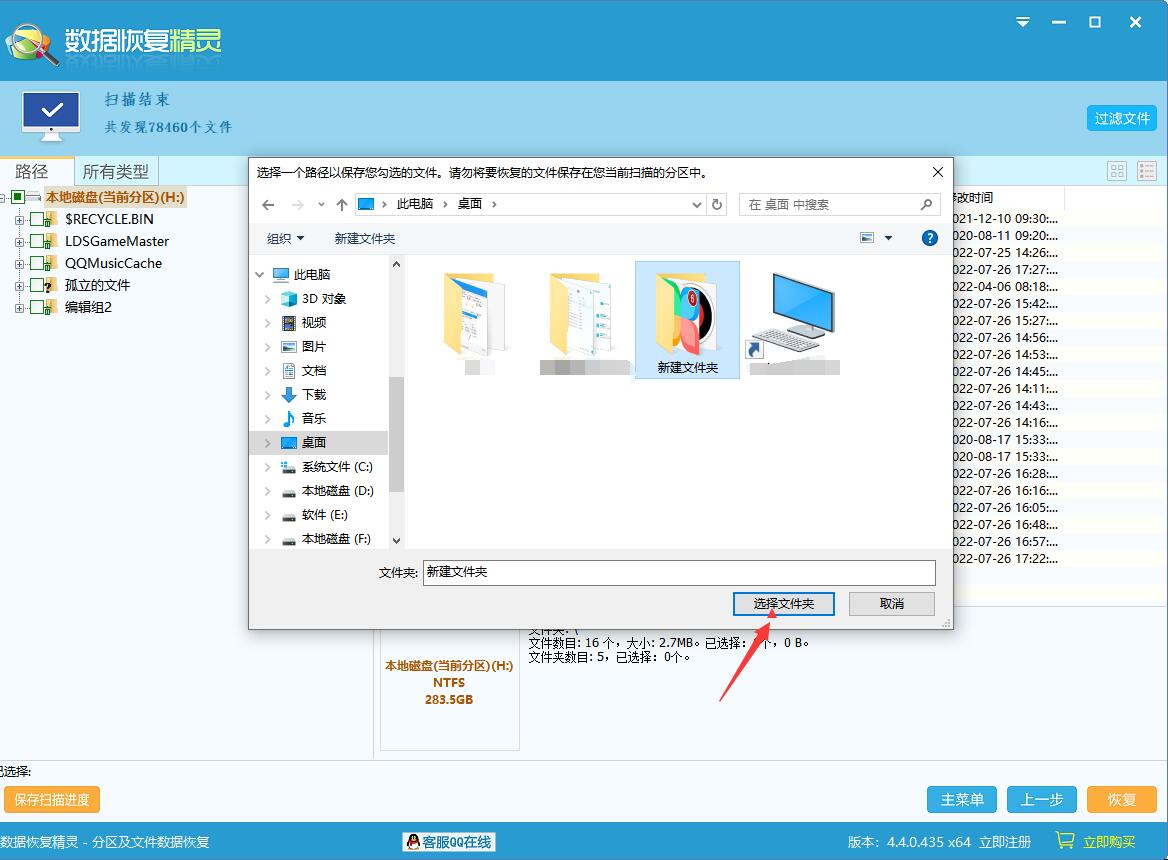Click the 客服QQ在线 support icon
Viewport: 1168px width, 860px height.
pos(412,842)
